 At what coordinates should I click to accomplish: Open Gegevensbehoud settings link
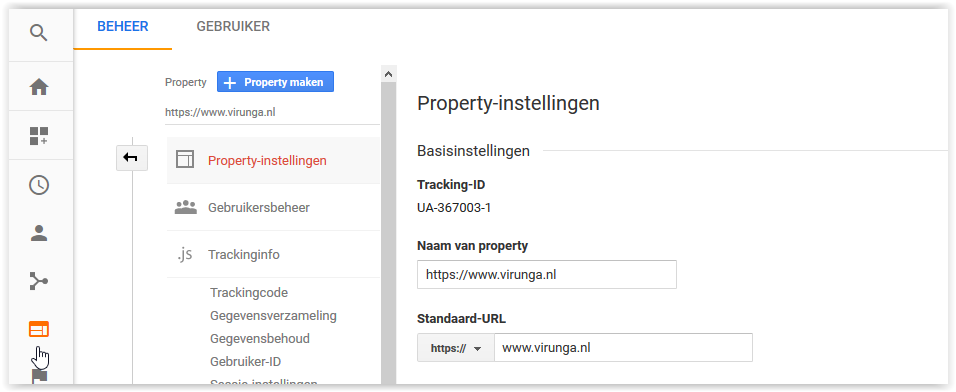pos(260,338)
